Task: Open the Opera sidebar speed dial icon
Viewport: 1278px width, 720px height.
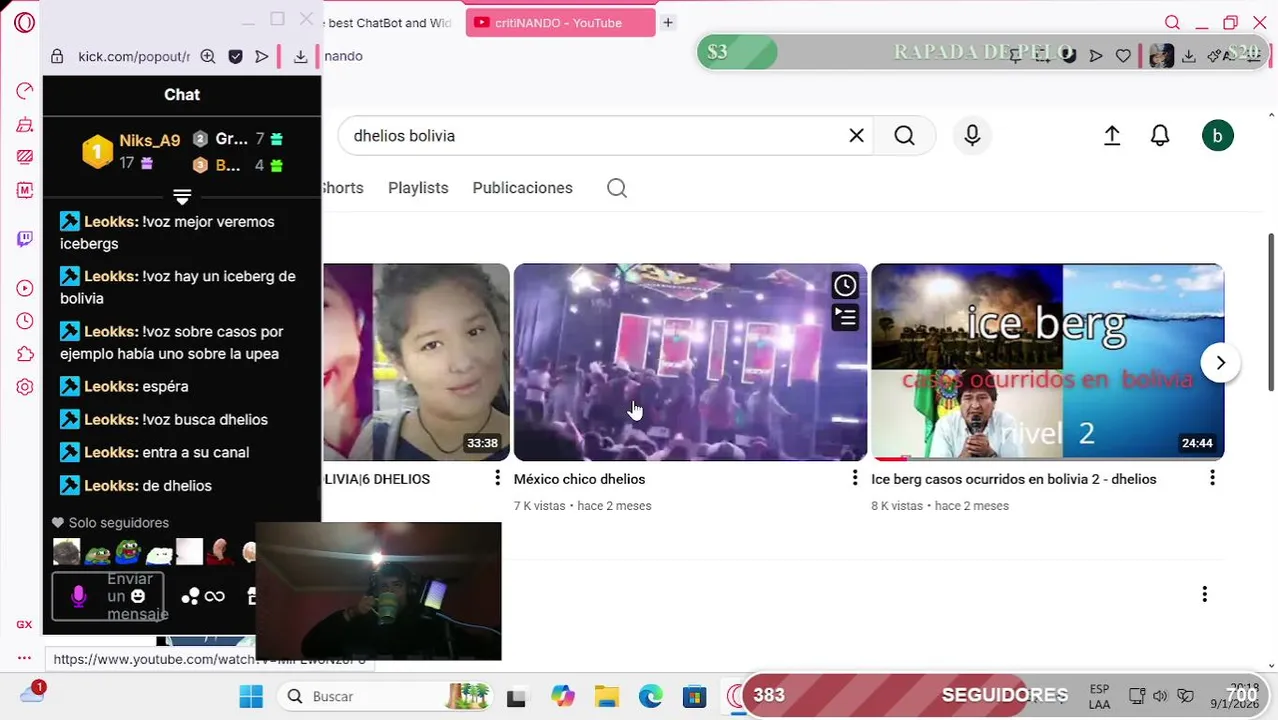Action: pyautogui.click(x=25, y=91)
